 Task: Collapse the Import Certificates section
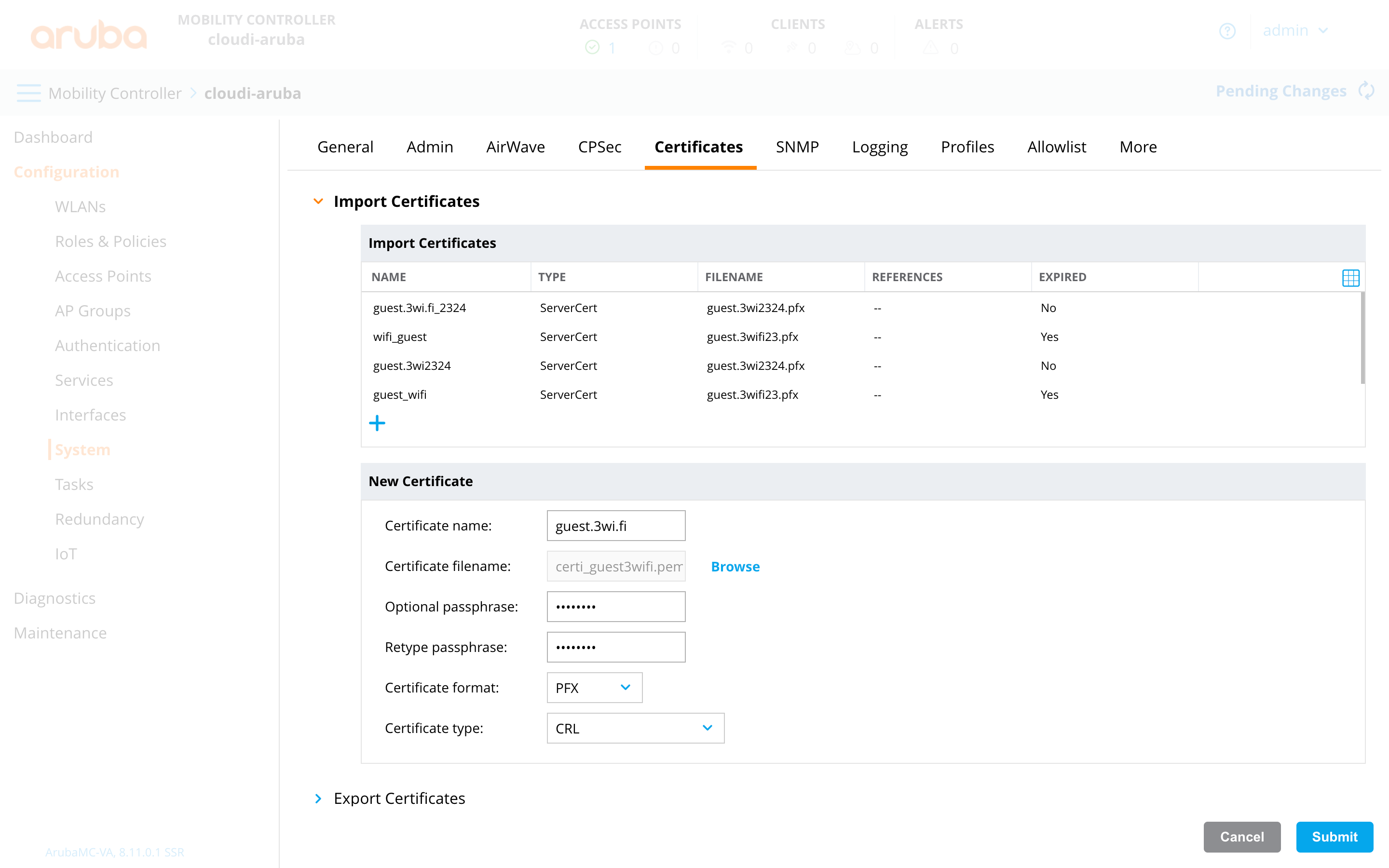[319, 201]
